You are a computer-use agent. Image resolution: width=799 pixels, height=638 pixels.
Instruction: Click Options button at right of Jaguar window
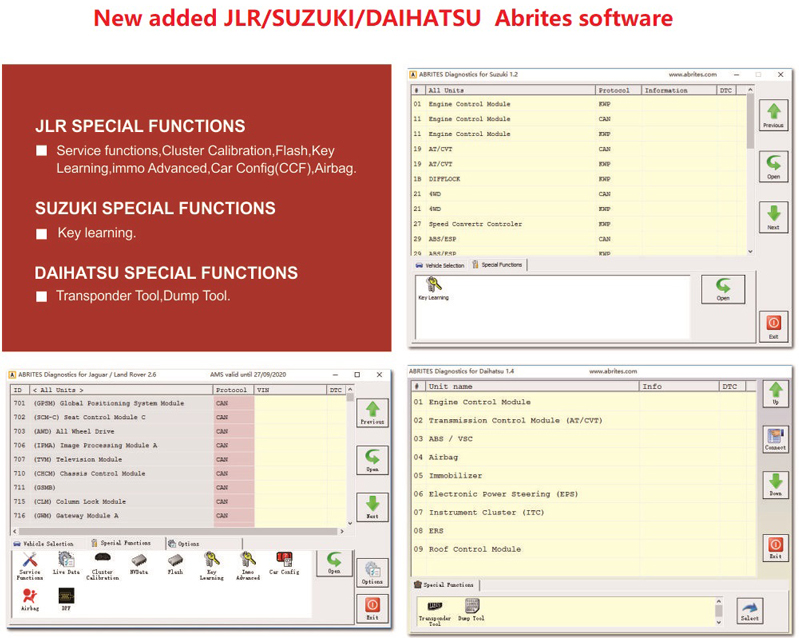[x=372, y=573]
